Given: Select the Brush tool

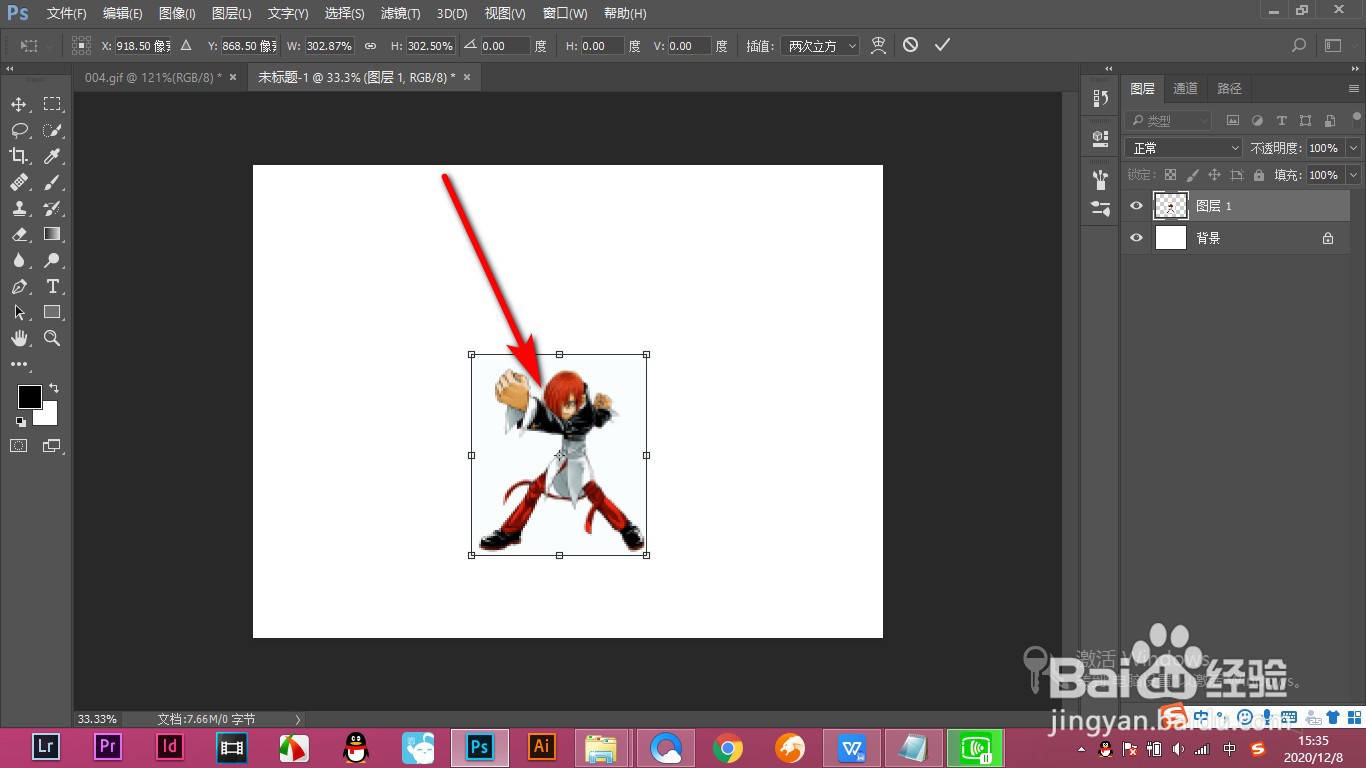Looking at the screenshot, I should [x=52, y=182].
